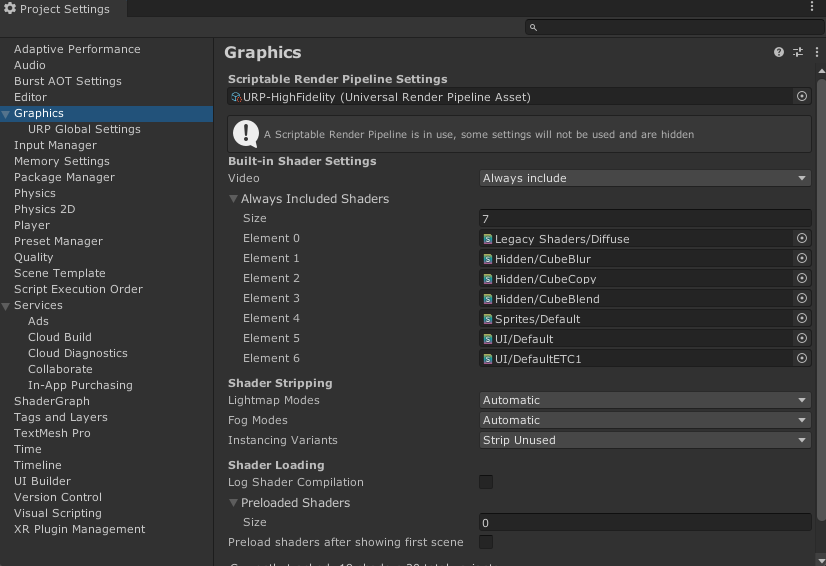Click the Always Included Shaders Size field
826x566 pixels.
644,218
